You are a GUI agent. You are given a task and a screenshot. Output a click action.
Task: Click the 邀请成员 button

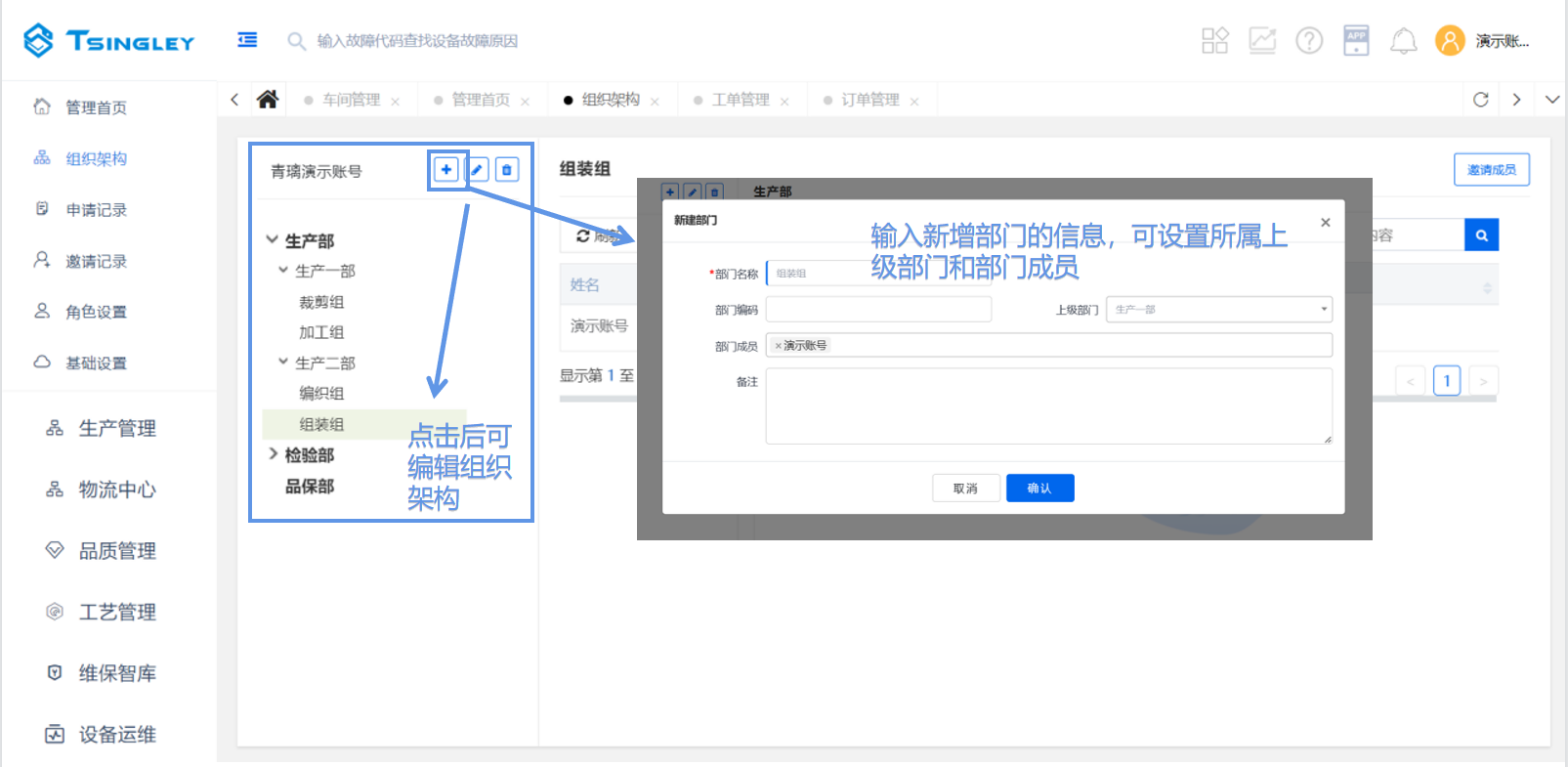coord(1491,170)
